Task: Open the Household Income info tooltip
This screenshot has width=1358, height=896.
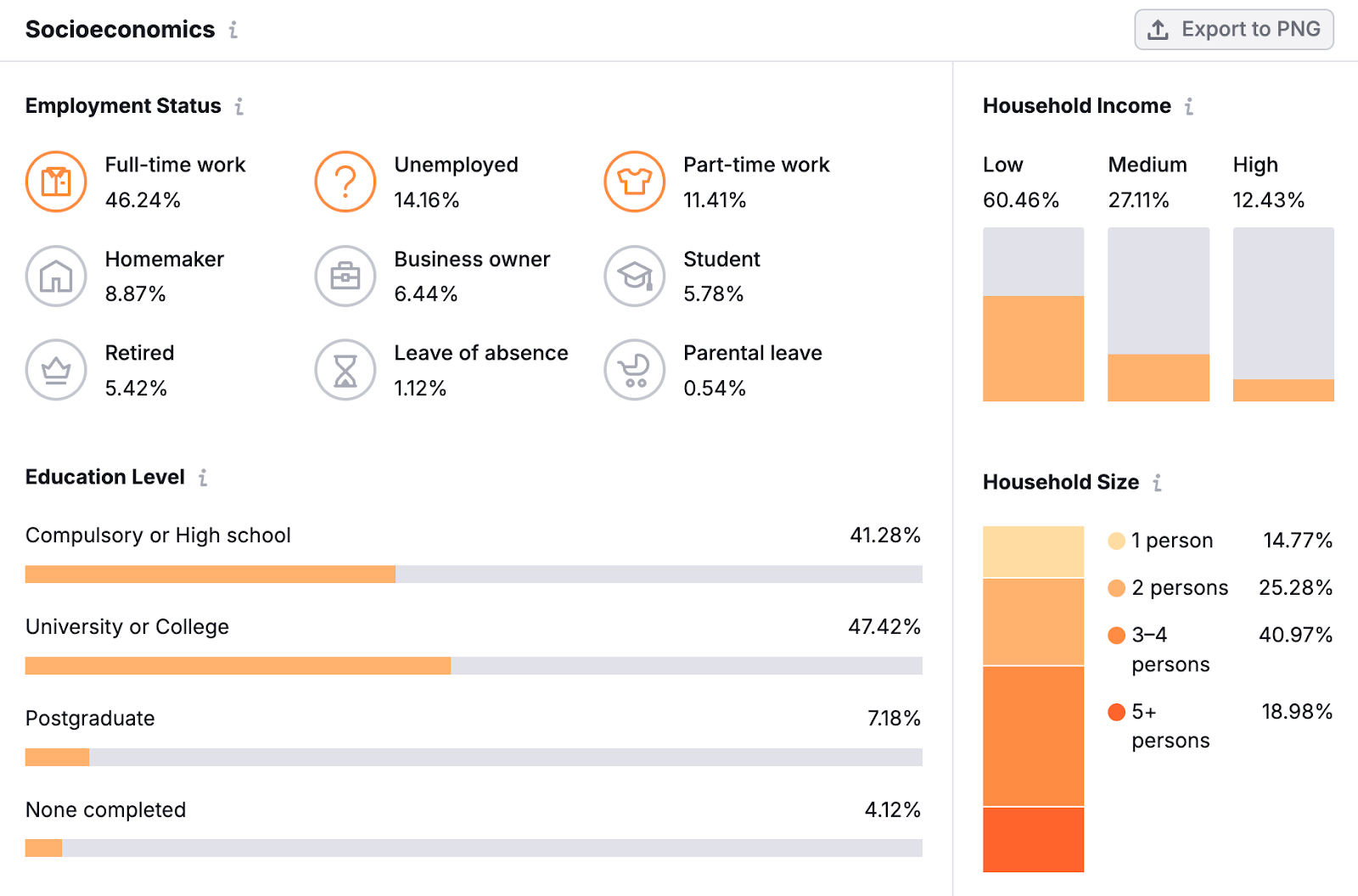Action: [1190, 106]
